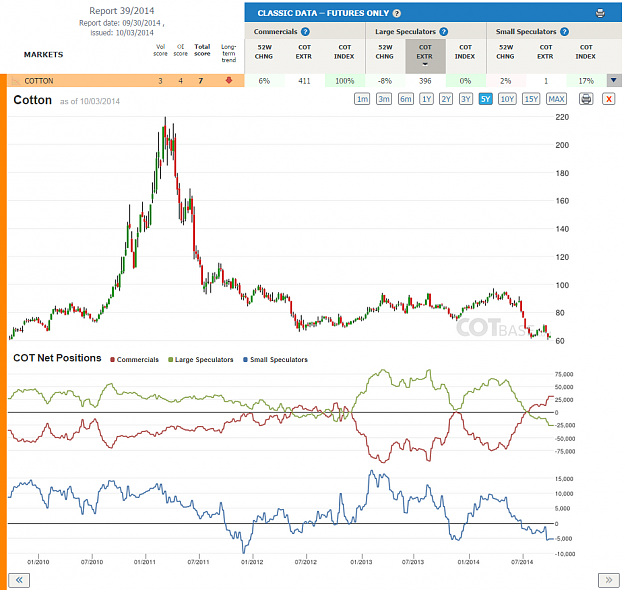Collapse Cotton row using dropdown arrow

(x=614, y=81)
